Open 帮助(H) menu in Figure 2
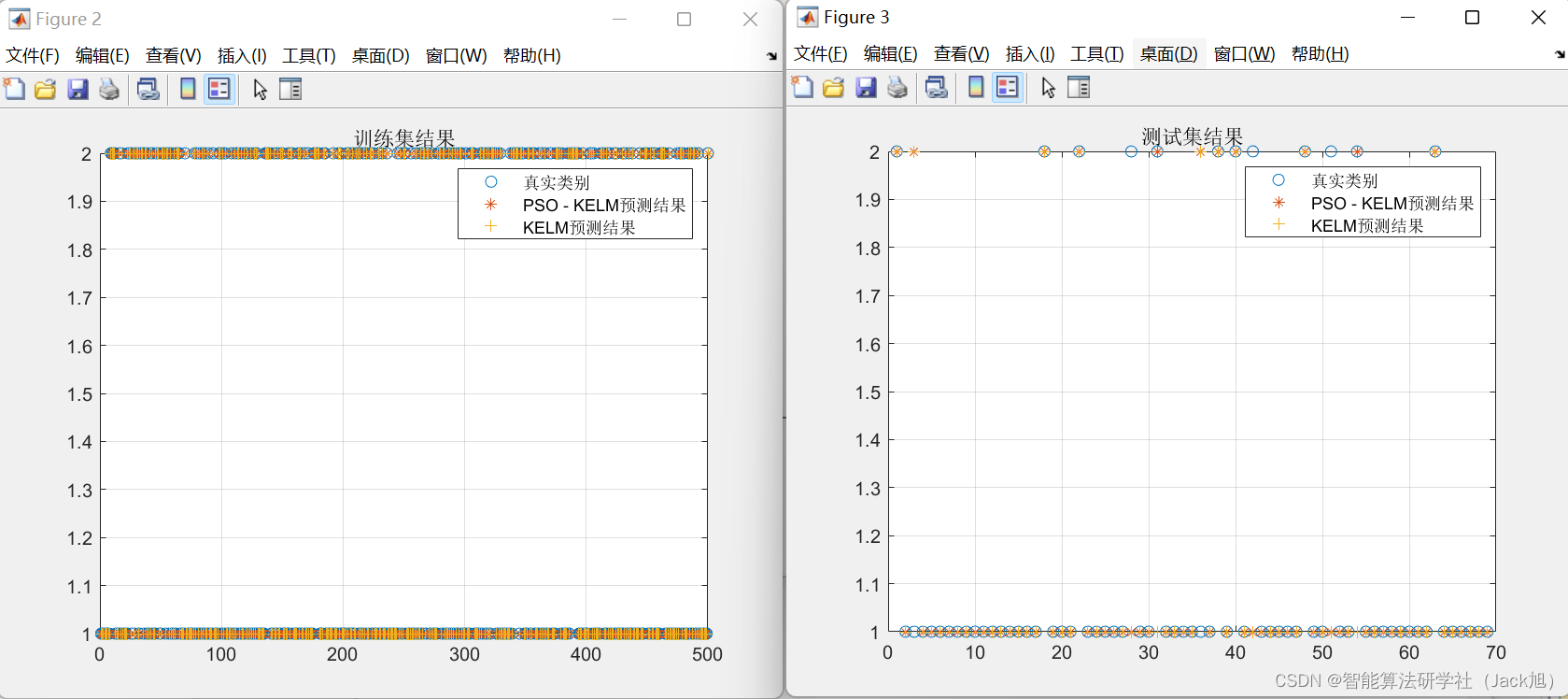The width and height of the screenshot is (1568, 699). coord(531,55)
